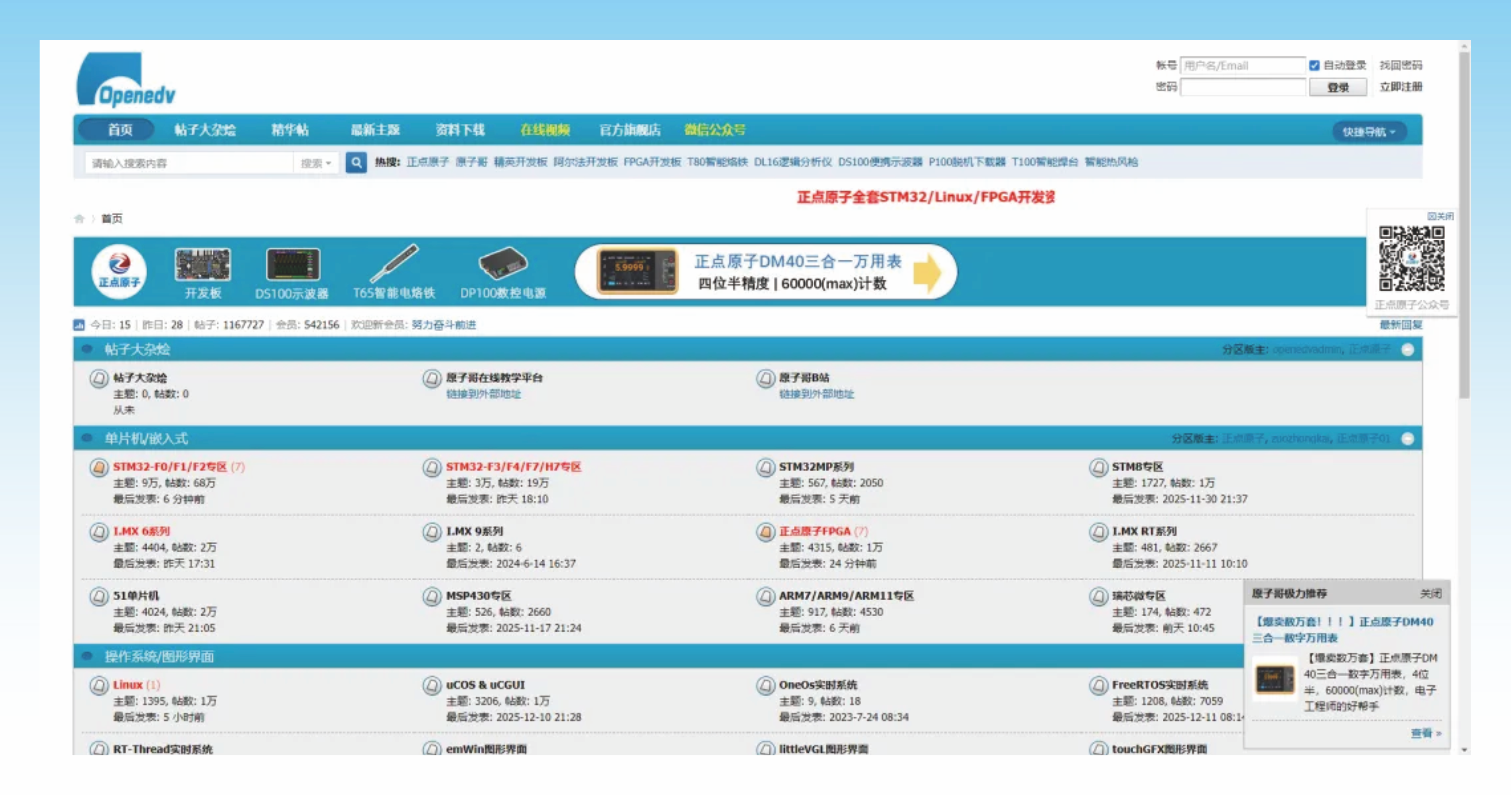Image resolution: width=1511 pixels, height=795 pixels.
Task: Toggle the 自动登录 checkbox
Action: (x=1314, y=66)
